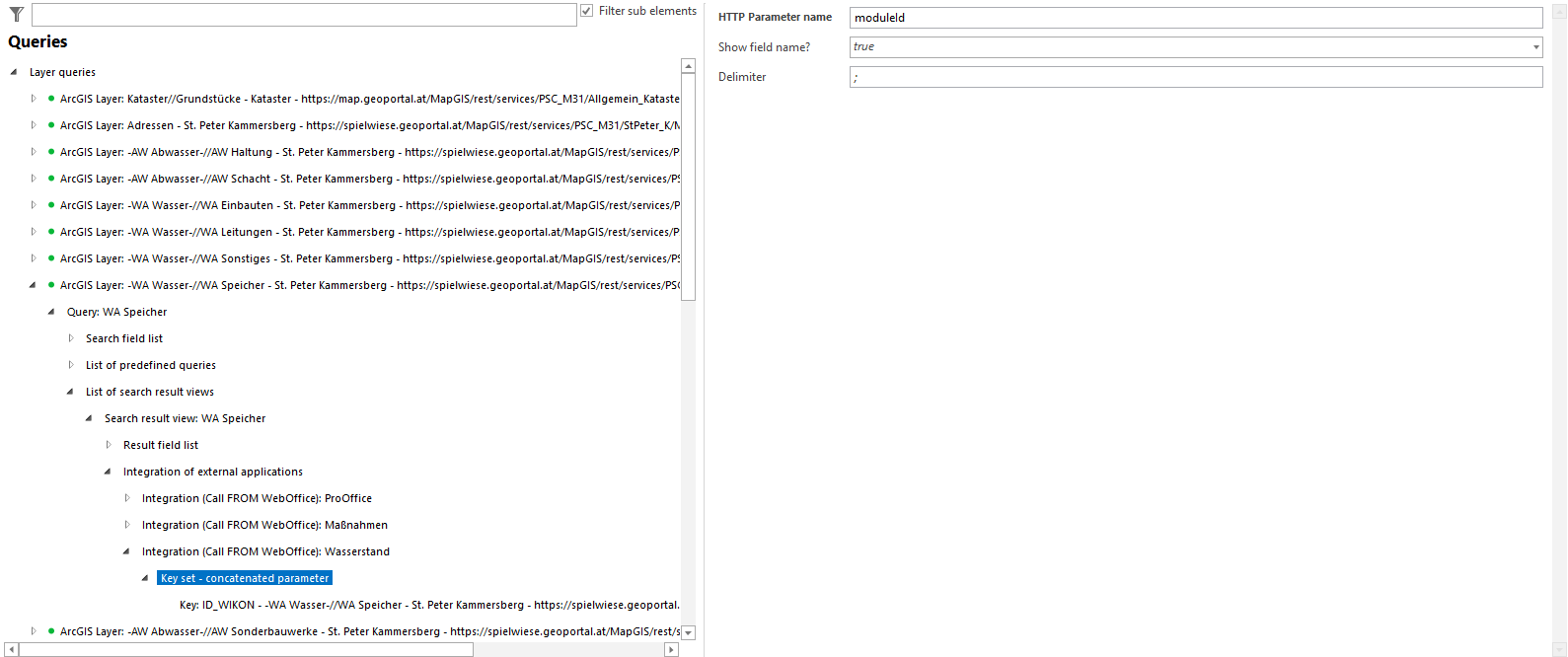The width and height of the screenshot is (1568, 657).
Task: Select ArcGIS Layer Kataster//Grundstücke row
Action: tap(370, 99)
